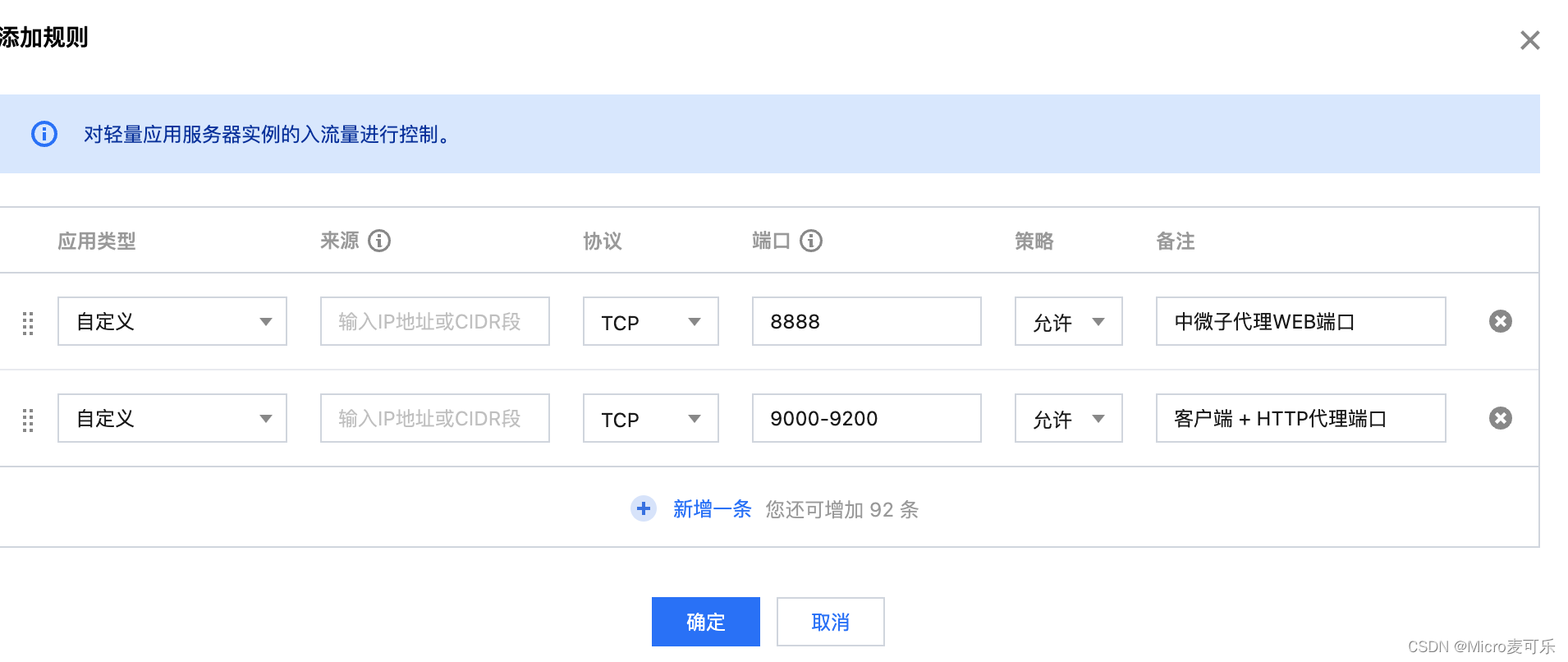The image size is (1568, 662).
Task: Click the 新增一条 link
Action: click(713, 509)
